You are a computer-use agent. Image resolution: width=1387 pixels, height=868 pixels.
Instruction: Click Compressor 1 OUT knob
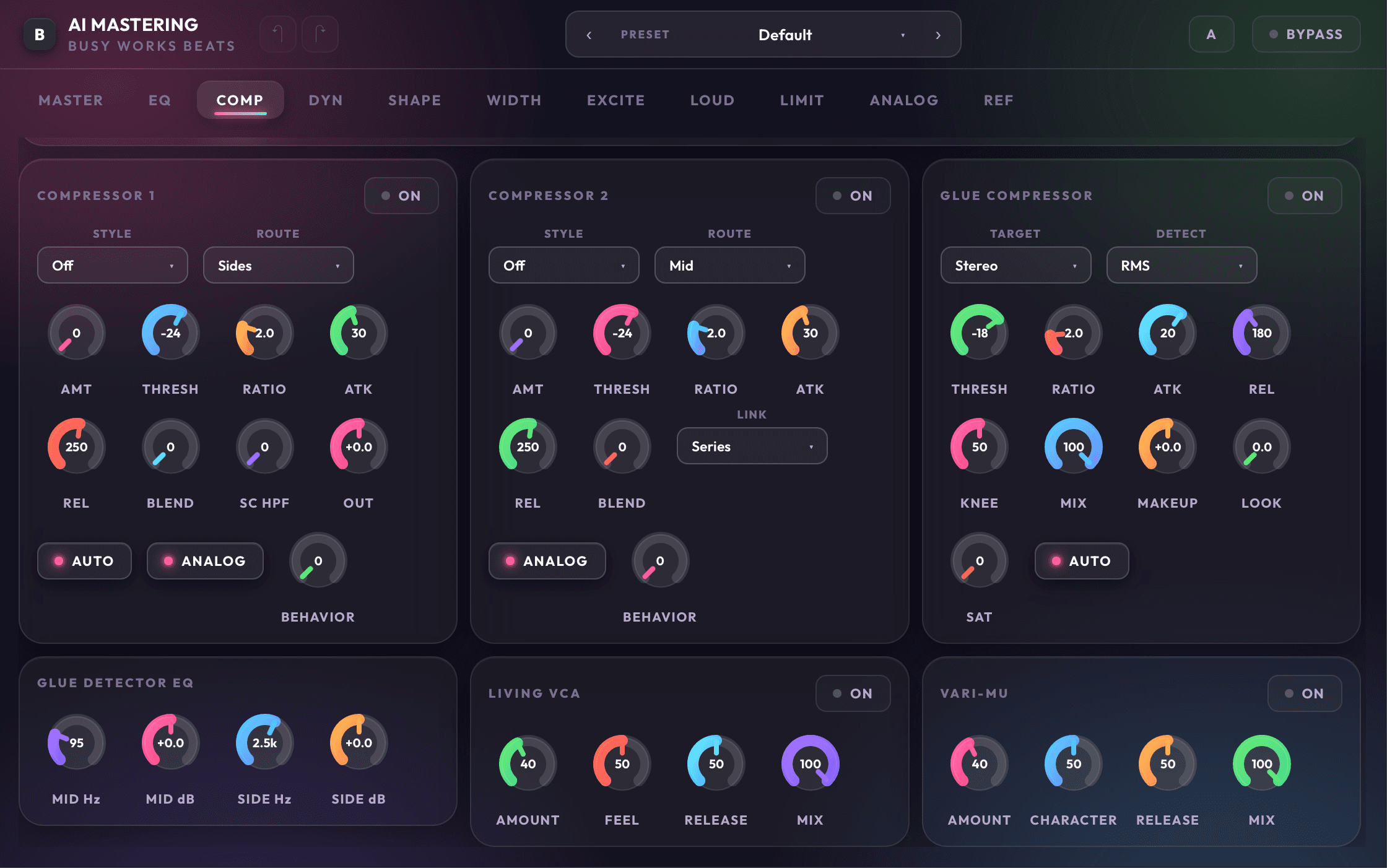(359, 446)
